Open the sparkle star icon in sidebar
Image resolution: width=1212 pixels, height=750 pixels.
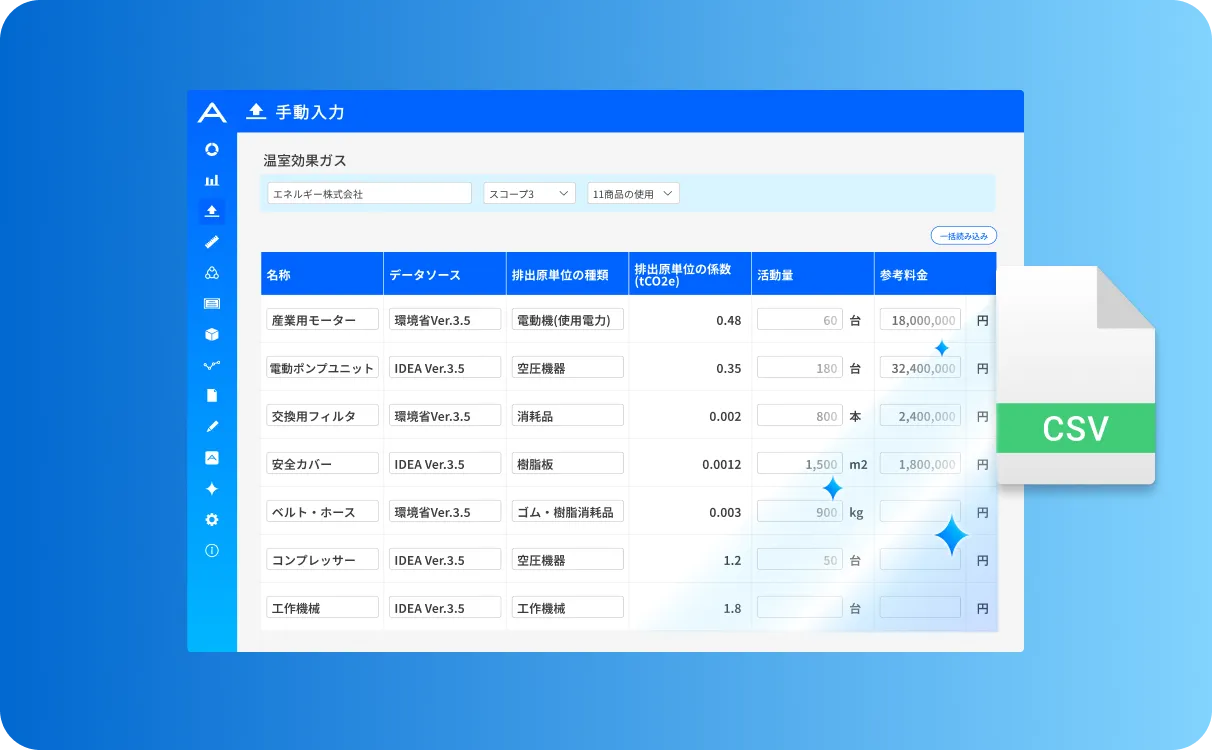click(x=211, y=489)
